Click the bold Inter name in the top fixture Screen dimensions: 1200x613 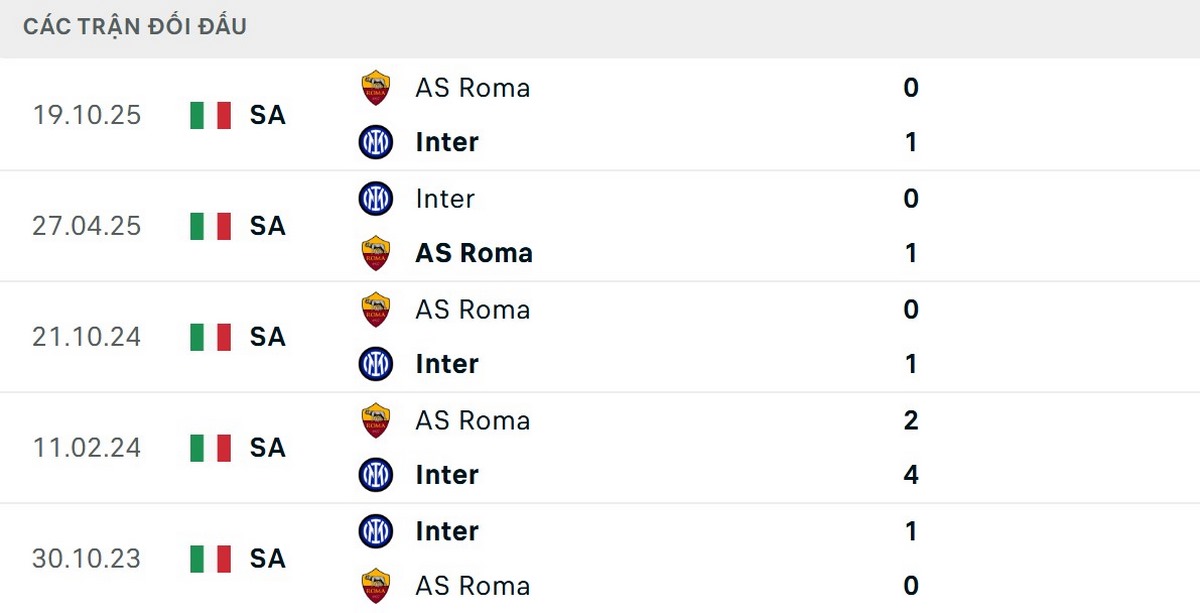pyautogui.click(x=446, y=142)
